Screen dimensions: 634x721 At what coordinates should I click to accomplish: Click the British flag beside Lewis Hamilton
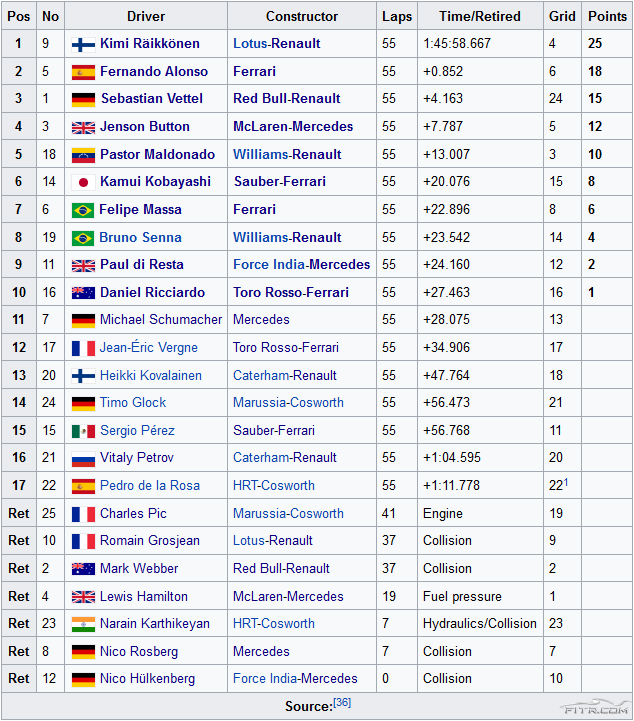pos(83,597)
